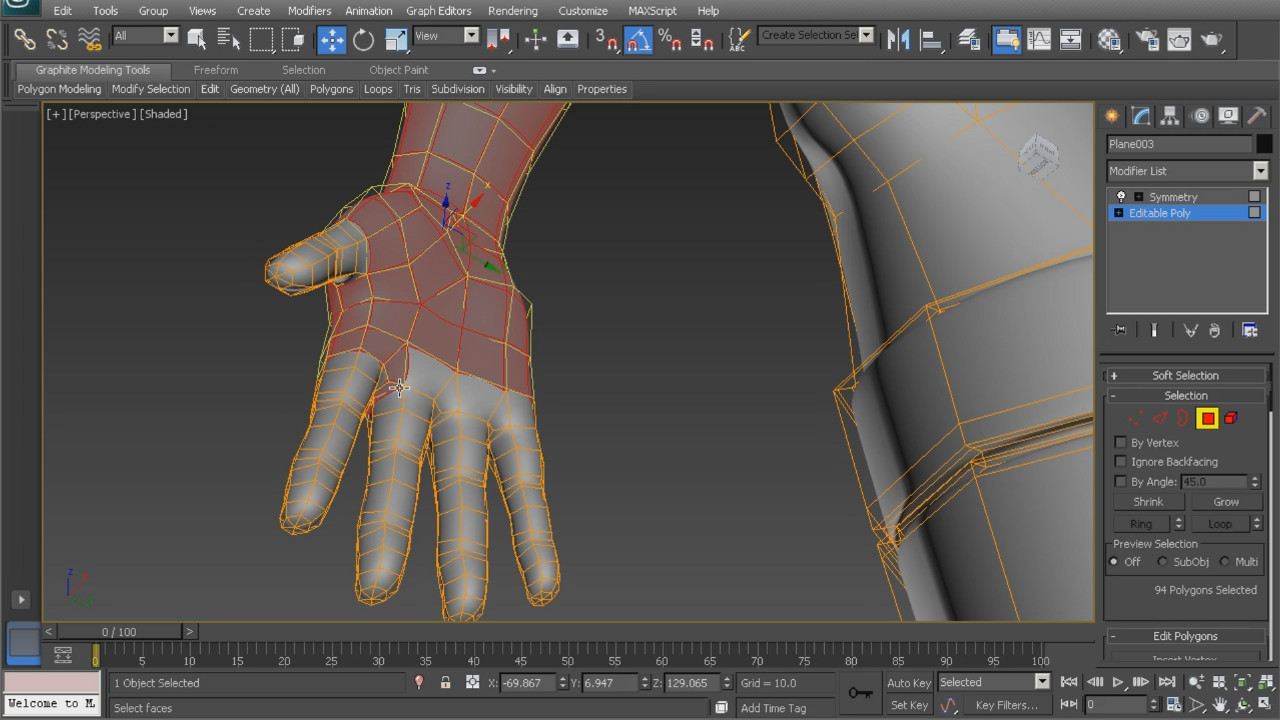The image size is (1280, 720).
Task: Select the Rectangular Selection Region tool
Action: tap(261, 39)
